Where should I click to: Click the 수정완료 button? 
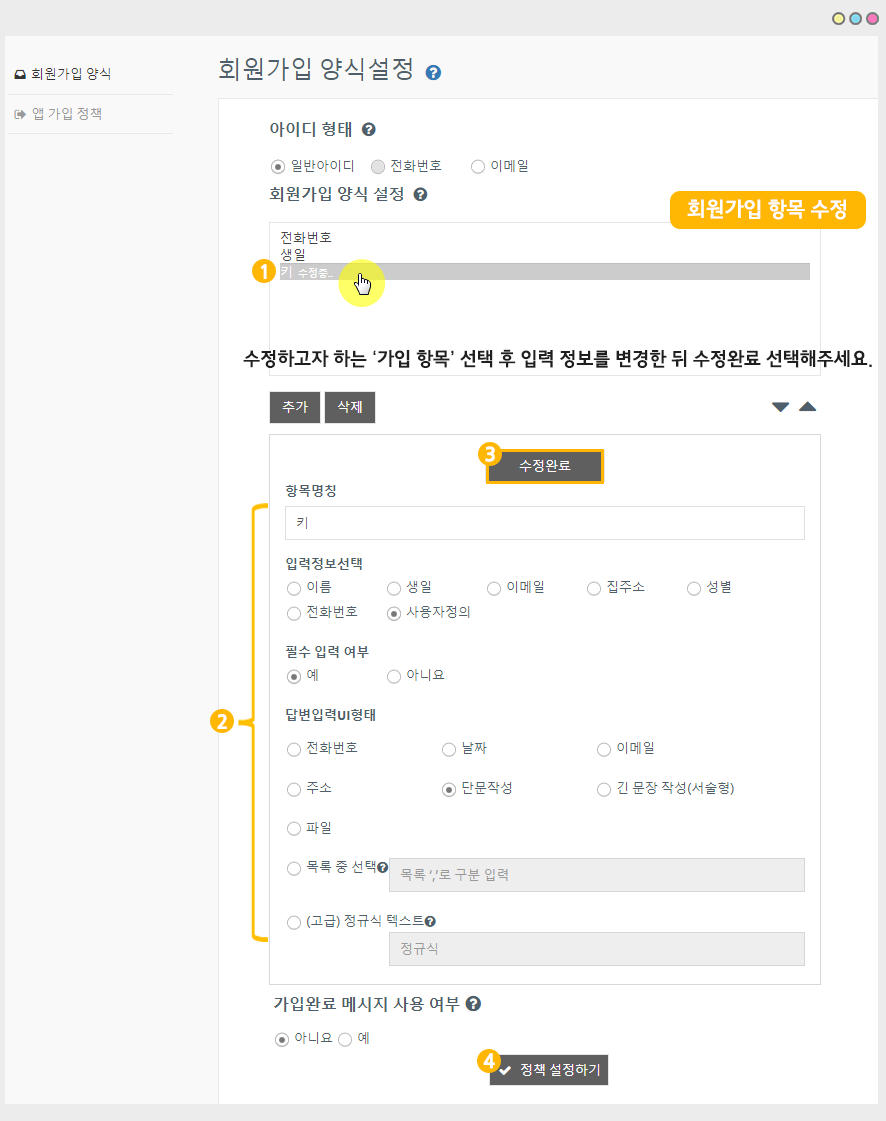tap(545, 466)
